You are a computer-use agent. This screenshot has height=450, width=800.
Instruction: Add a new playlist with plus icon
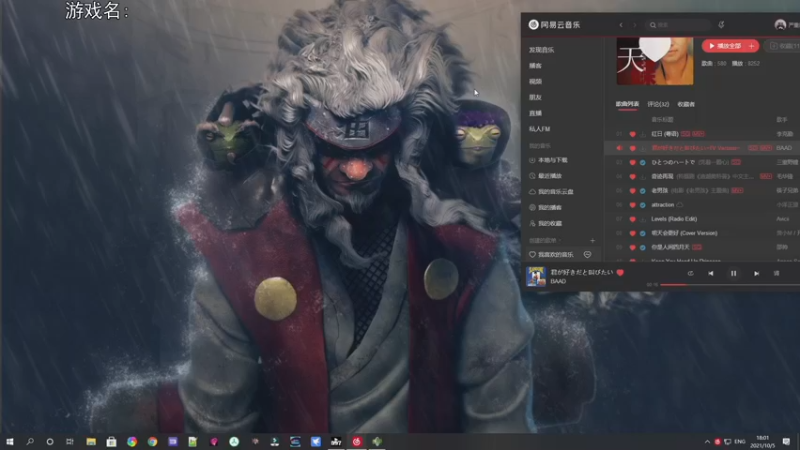tap(592, 240)
